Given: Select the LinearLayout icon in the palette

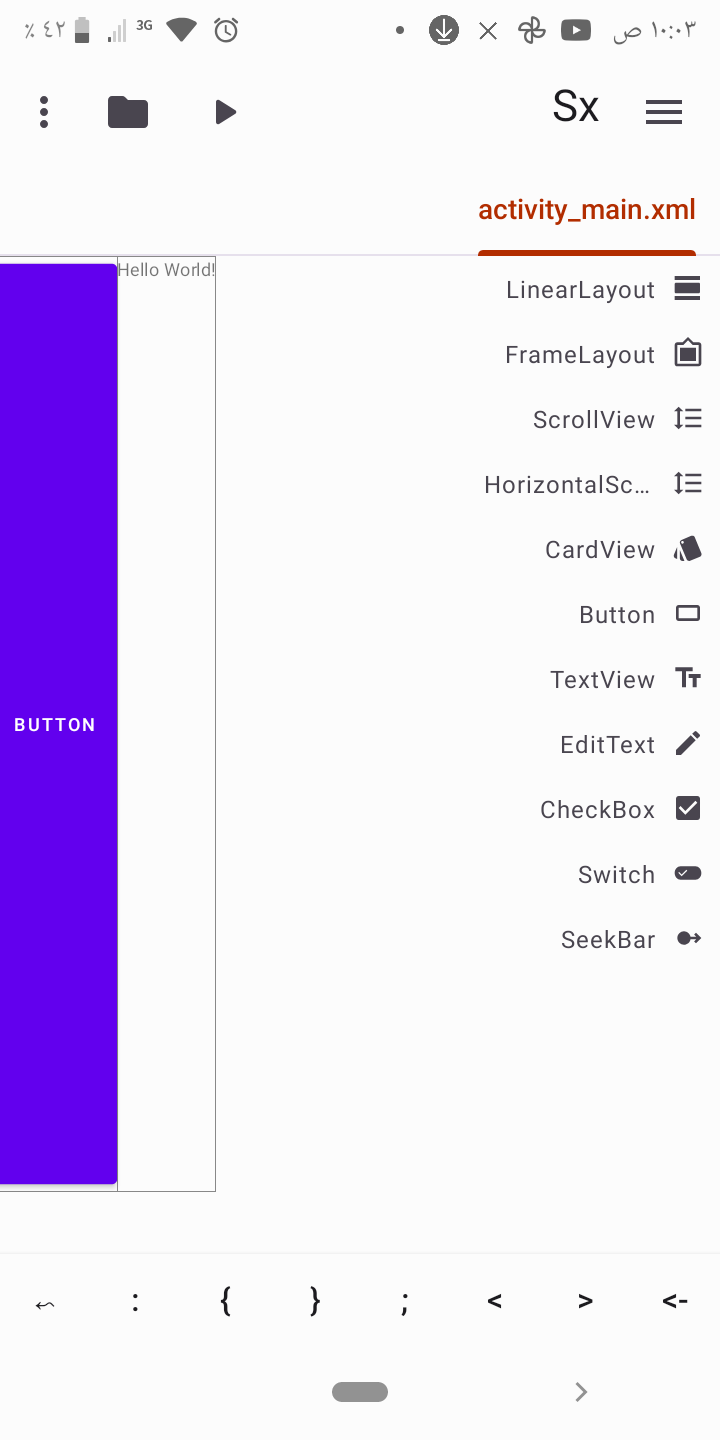Looking at the screenshot, I should [687, 288].
